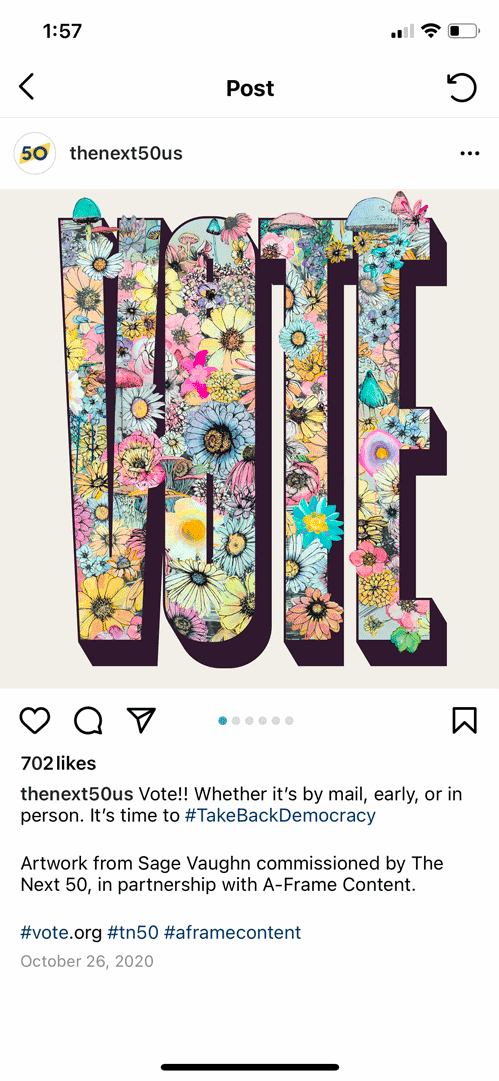The image size is (499, 1081).
Task: Open the #aframecontent hashtag
Action: pos(233,933)
